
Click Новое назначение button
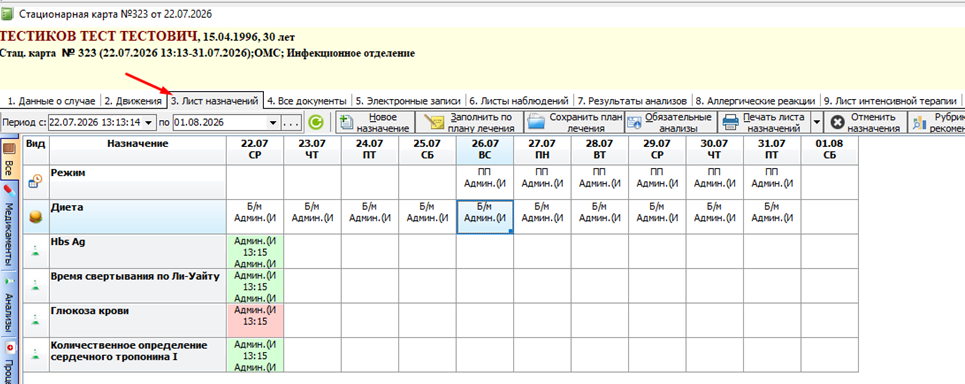tap(375, 122)
